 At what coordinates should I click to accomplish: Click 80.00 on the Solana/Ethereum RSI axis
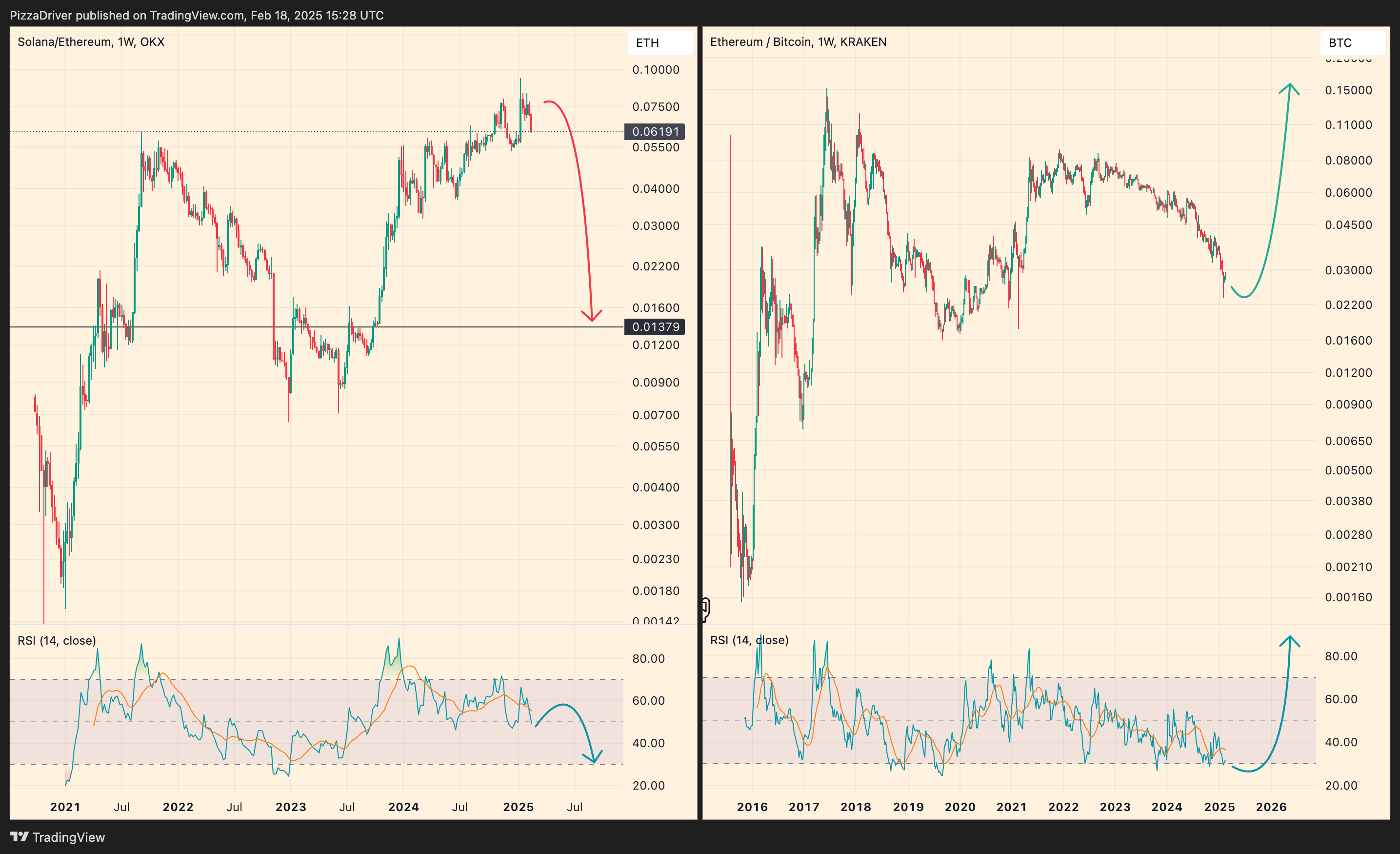648,658
